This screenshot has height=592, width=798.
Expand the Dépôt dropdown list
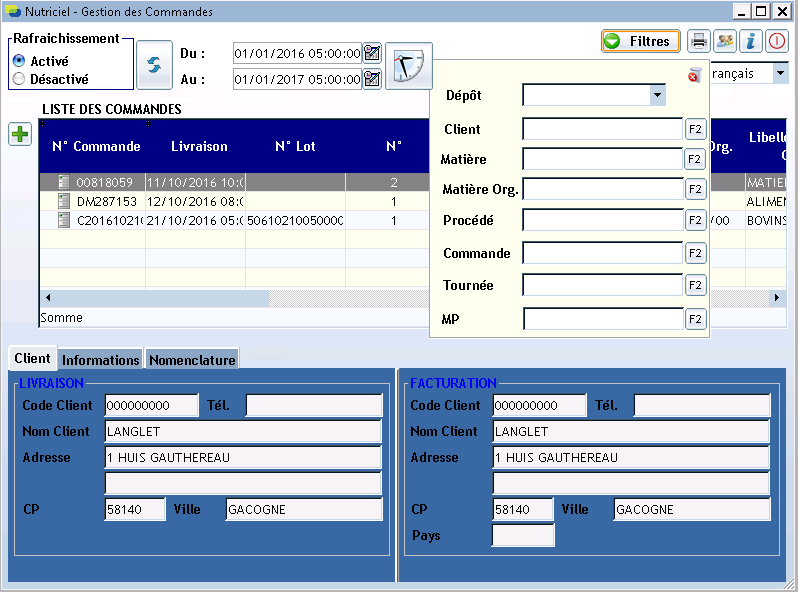657,95
